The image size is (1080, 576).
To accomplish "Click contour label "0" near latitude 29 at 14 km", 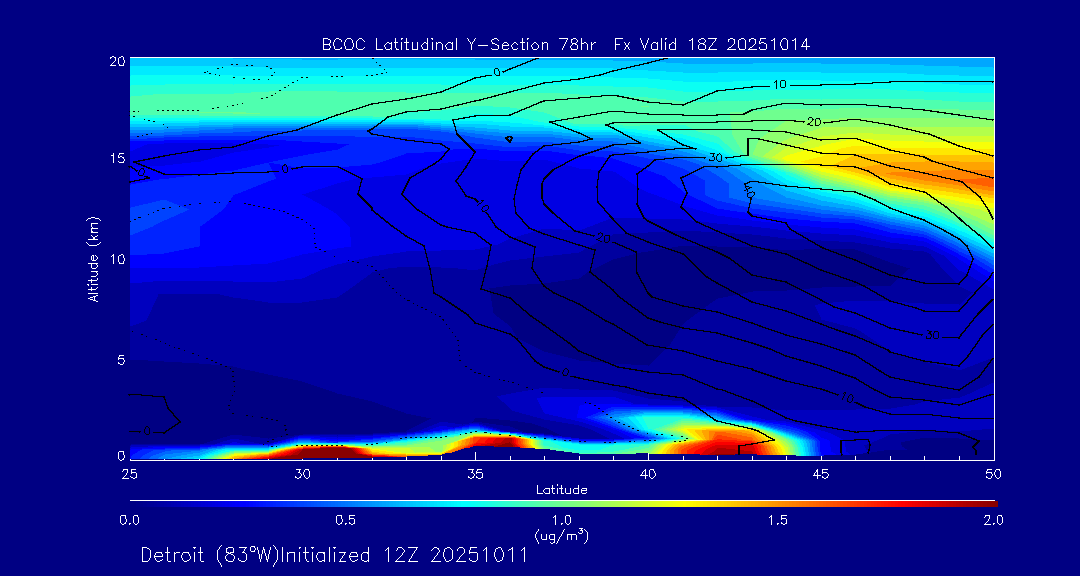I will pos(284,169).
